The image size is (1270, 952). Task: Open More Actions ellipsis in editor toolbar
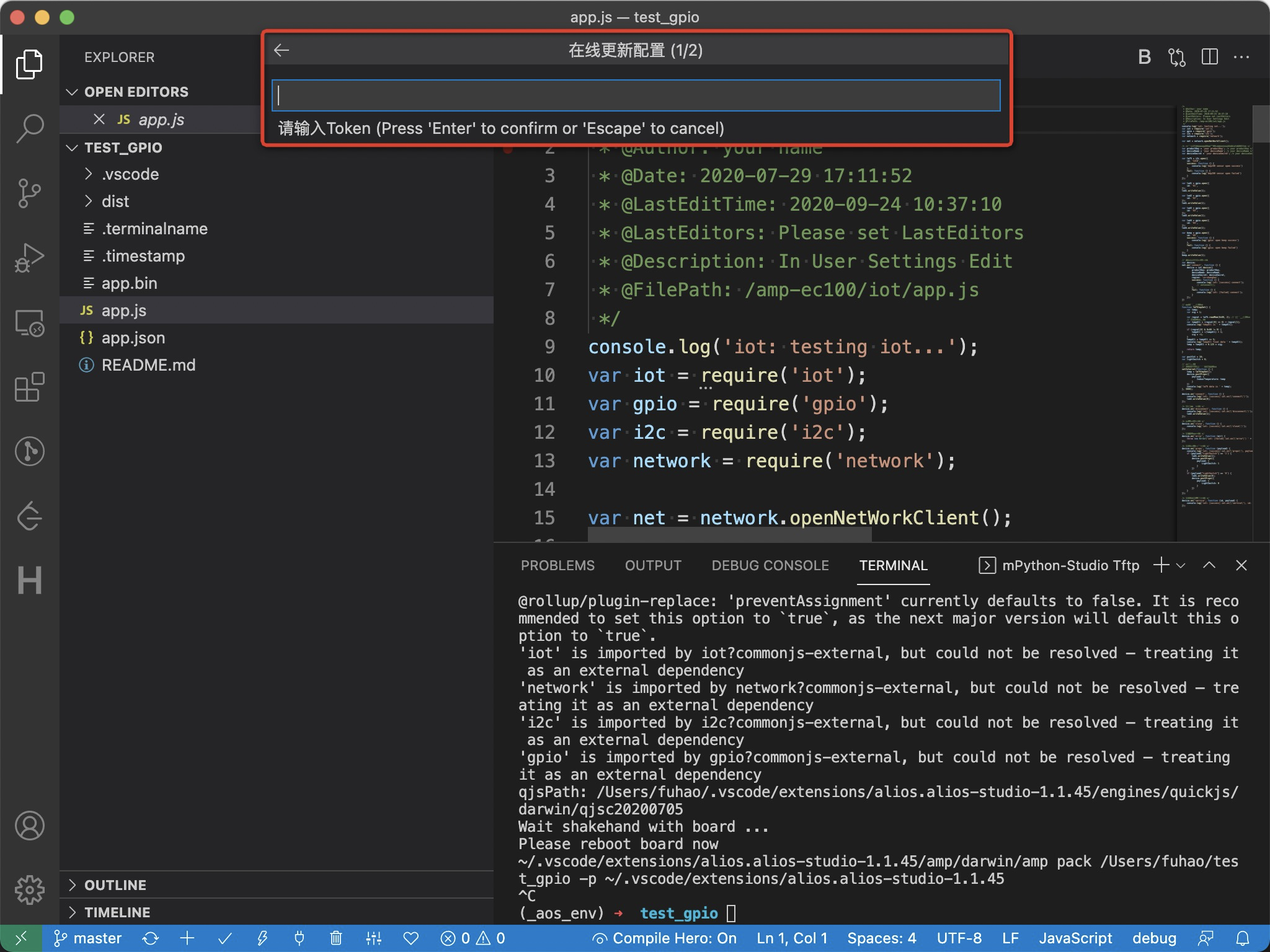tap(1241, 57)
